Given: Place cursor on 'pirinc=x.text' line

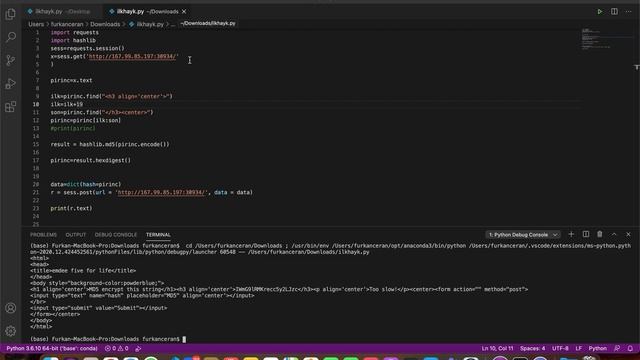Looking at the screenshot, I should 71,80.
